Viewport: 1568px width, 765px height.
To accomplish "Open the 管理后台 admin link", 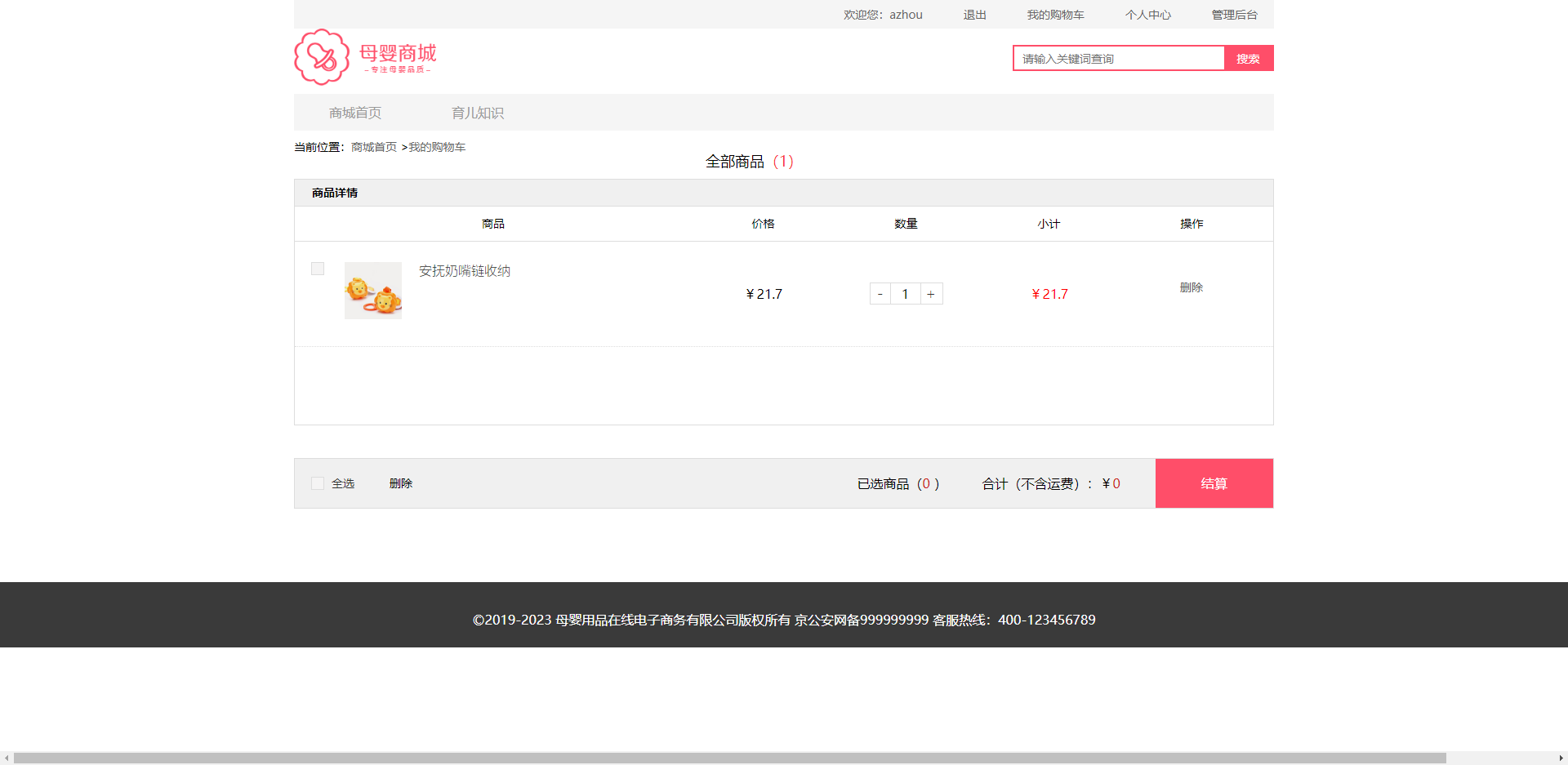I will tap(1234, 15).
